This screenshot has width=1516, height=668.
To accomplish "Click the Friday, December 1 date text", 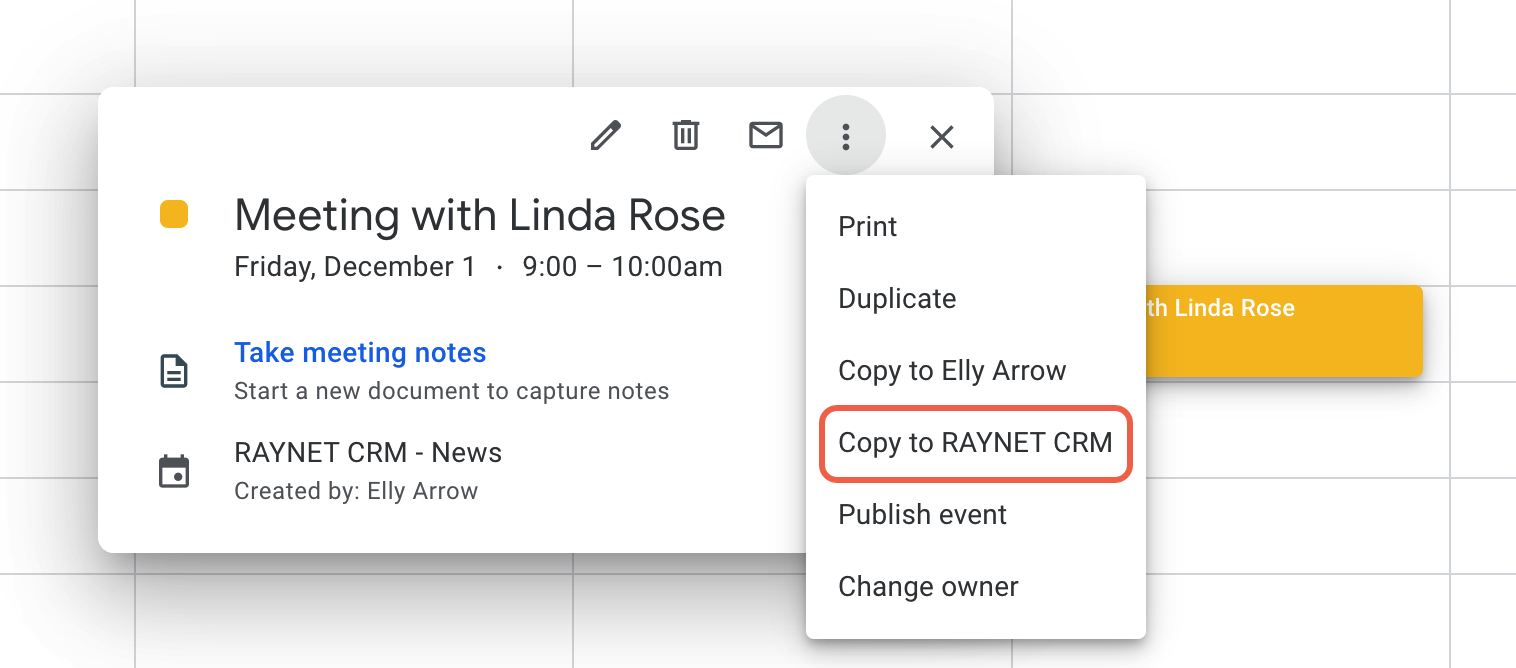I will 355,268.
